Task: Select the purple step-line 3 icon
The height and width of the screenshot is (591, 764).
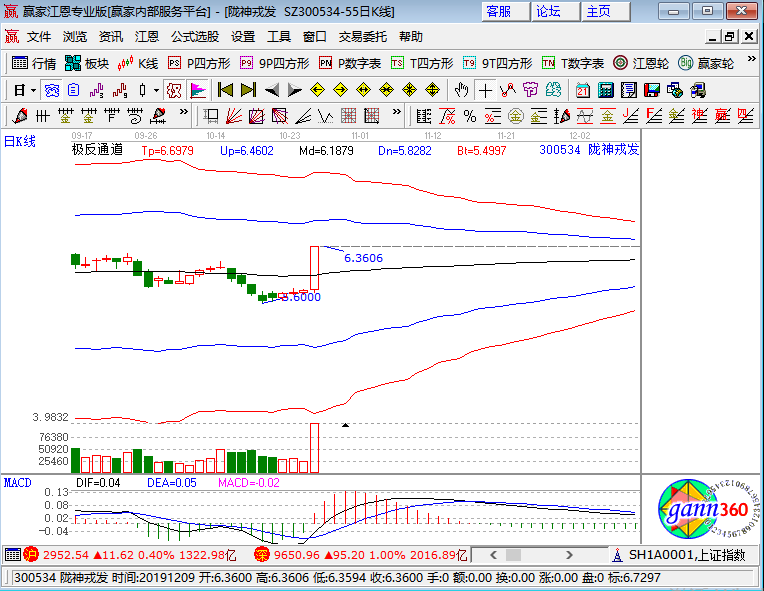Action: pyautogui.click(x=96, y=91)
